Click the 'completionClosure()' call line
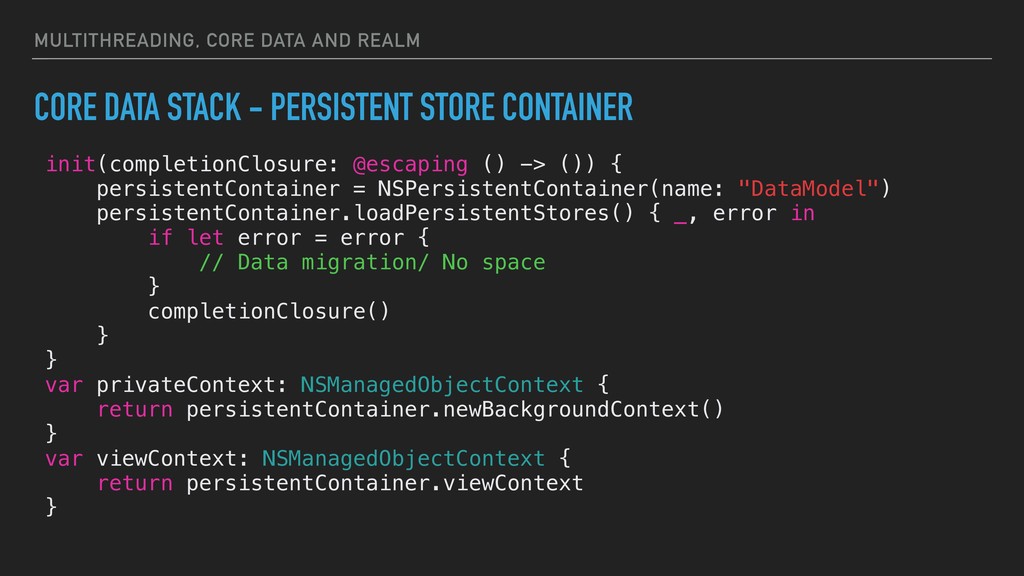The height and width of the screenshot is (576, 1024). click(268, 312)
